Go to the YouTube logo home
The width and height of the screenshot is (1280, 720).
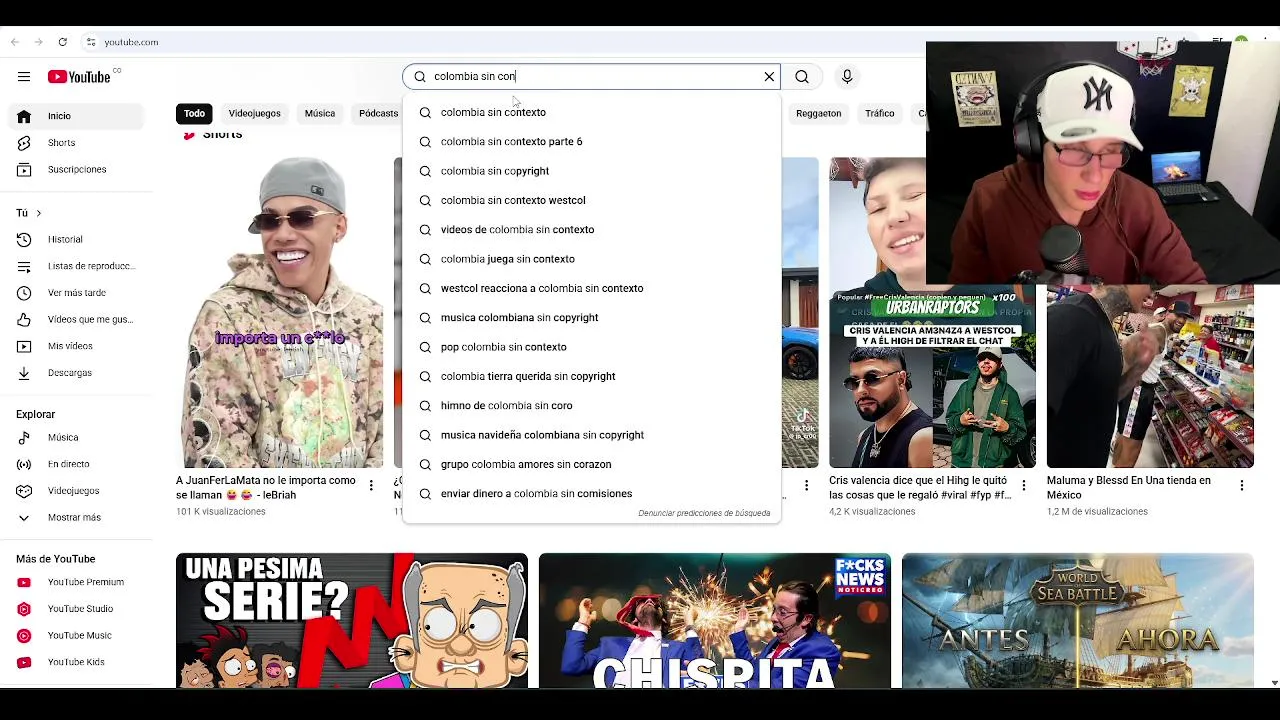(x=79, y=77)
